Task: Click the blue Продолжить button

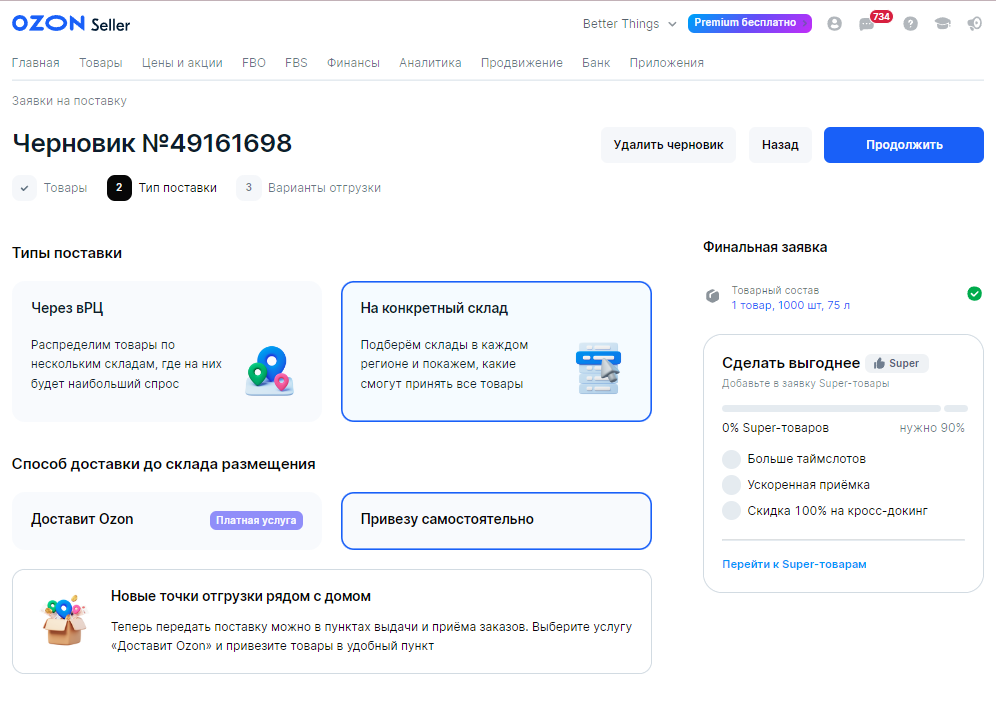Action: coord(904,145)
